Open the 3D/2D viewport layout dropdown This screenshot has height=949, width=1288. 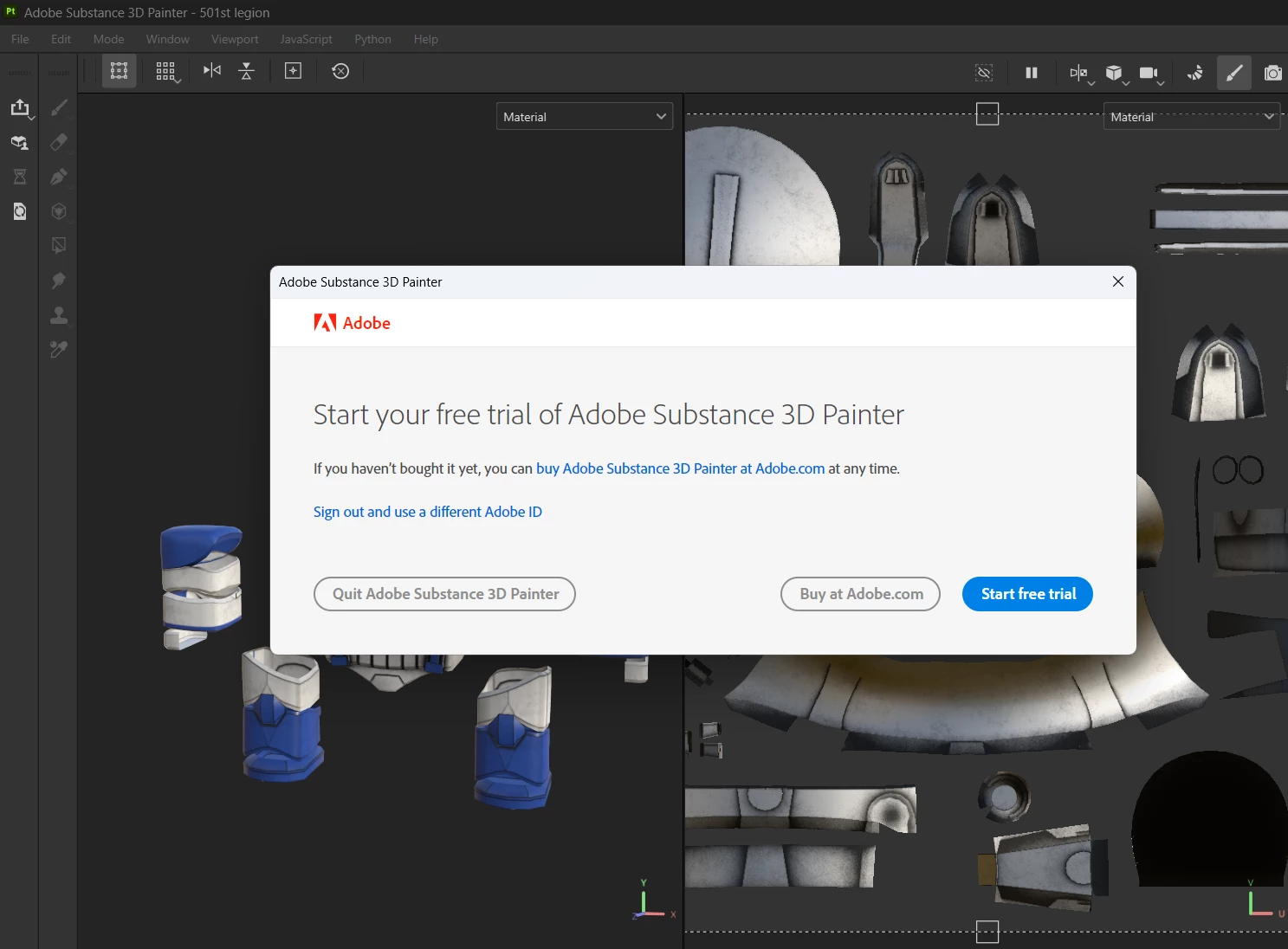pyautogui.click(x=1081, y=74)
